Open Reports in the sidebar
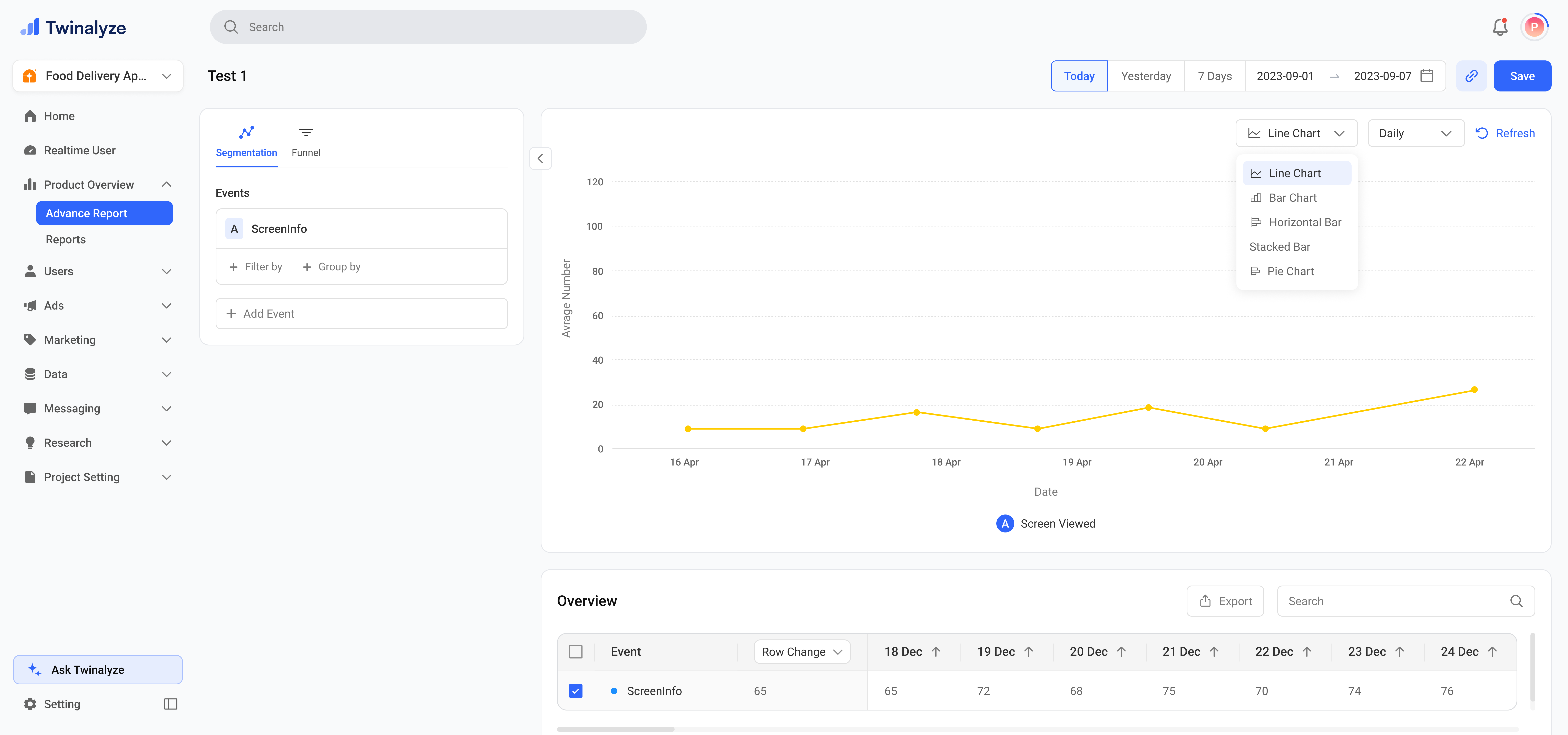 [x=66, y=240]
